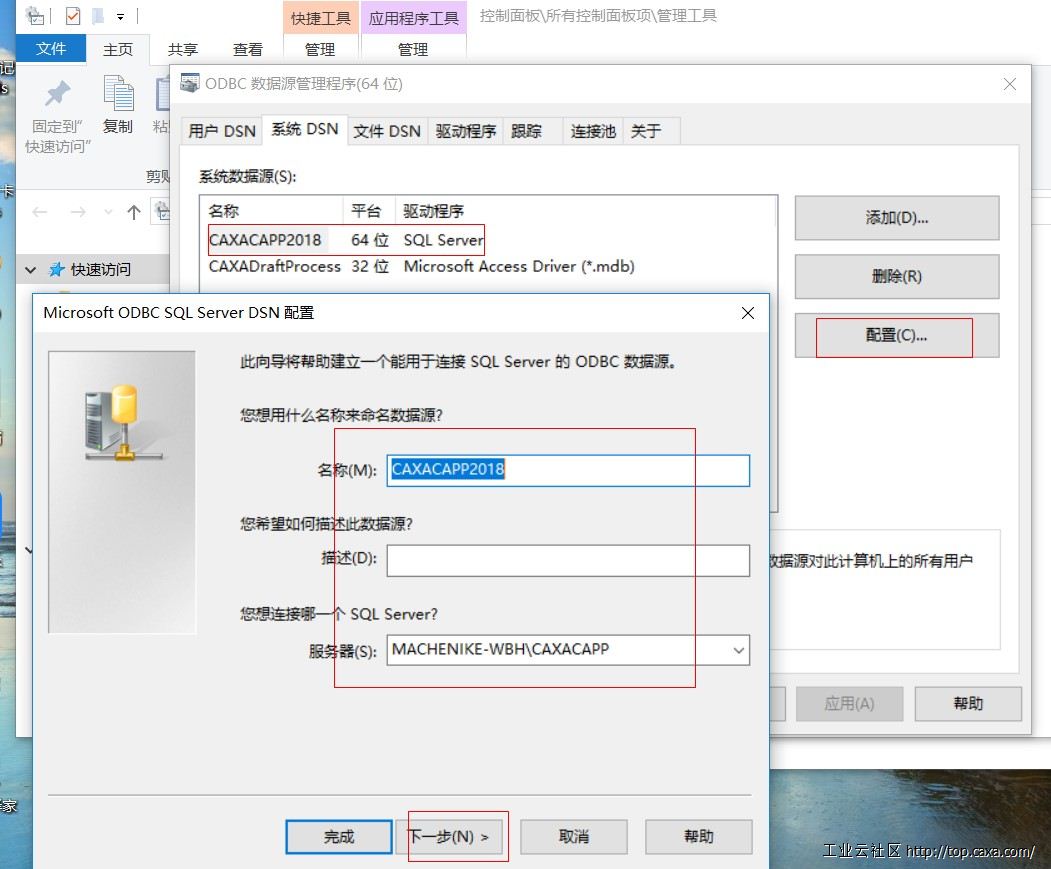Click the Description(D) input field
Viewport: 1051px width, 869px height.
pos(568,561)
